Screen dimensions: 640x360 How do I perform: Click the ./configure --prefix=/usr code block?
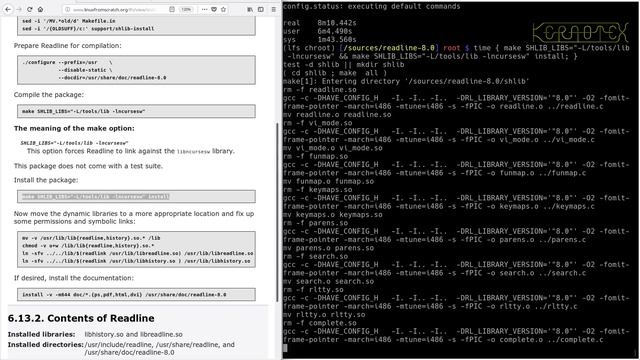[136, 70]
